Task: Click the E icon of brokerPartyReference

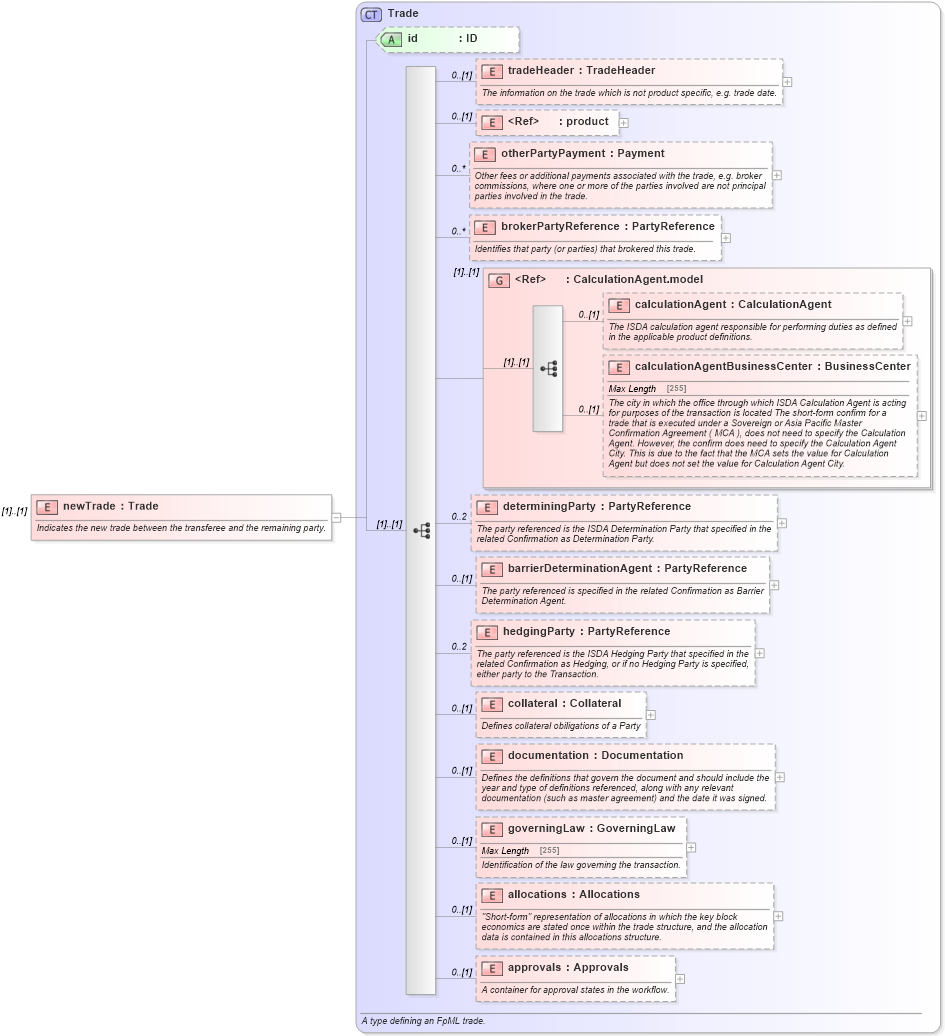Action: tap(484, 227)
